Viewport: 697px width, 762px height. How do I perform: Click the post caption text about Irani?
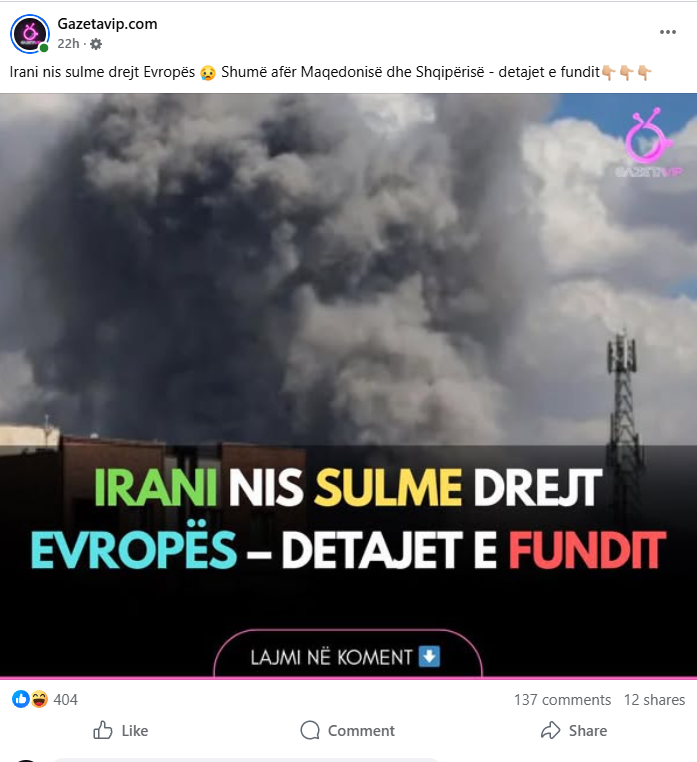click(x=331, y=72)
